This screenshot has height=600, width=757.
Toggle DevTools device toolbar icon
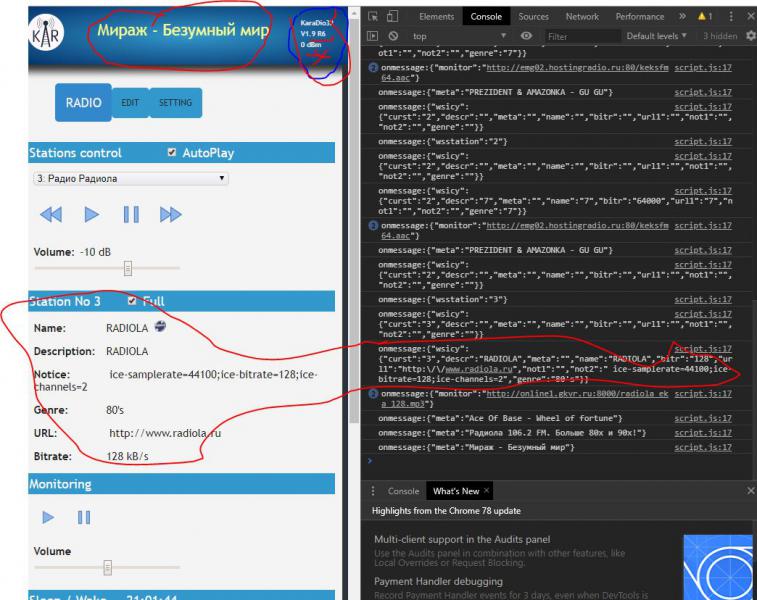(x=392, y=16)
